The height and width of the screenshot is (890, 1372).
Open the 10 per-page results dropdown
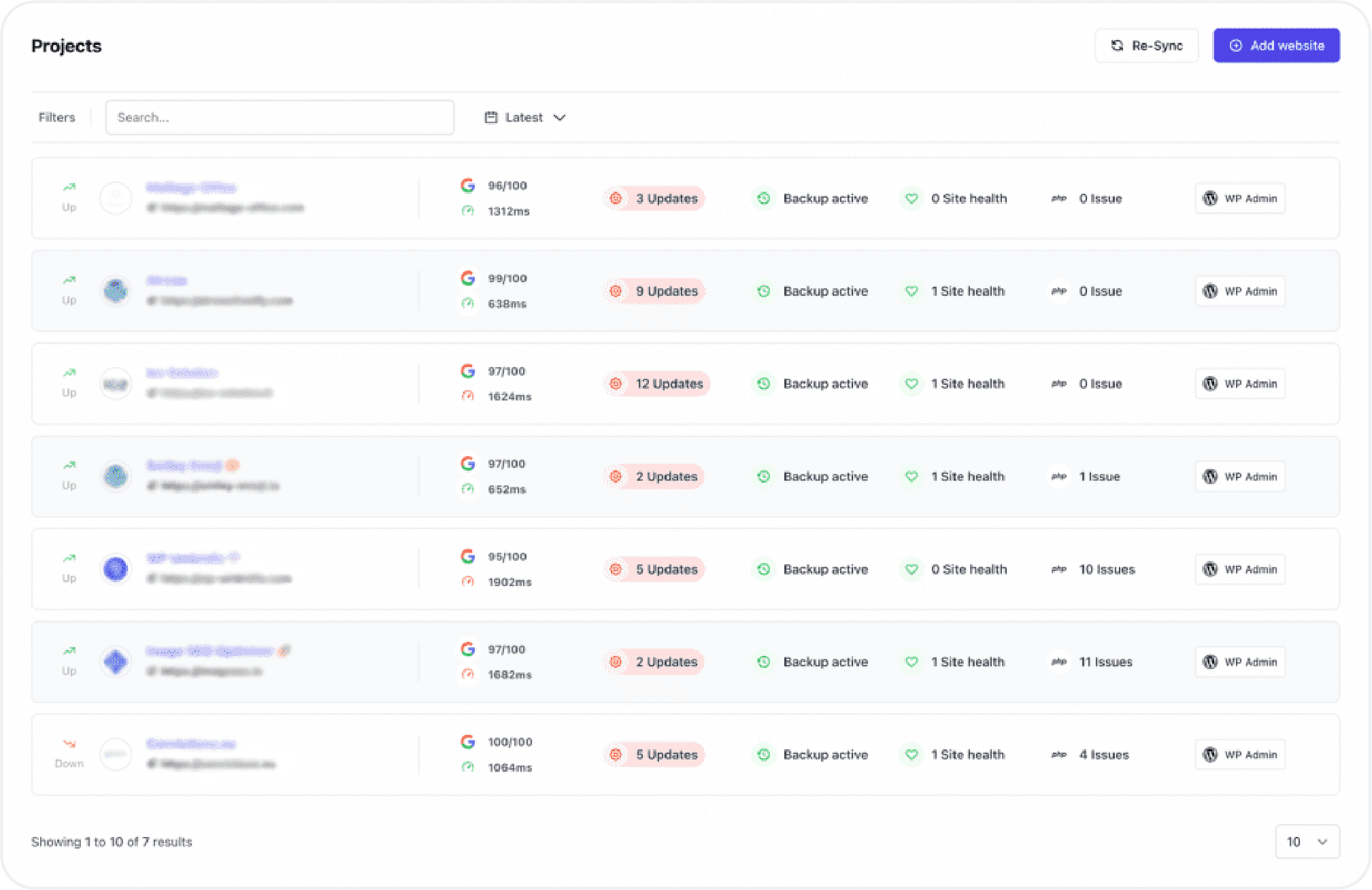point(1307,842)
